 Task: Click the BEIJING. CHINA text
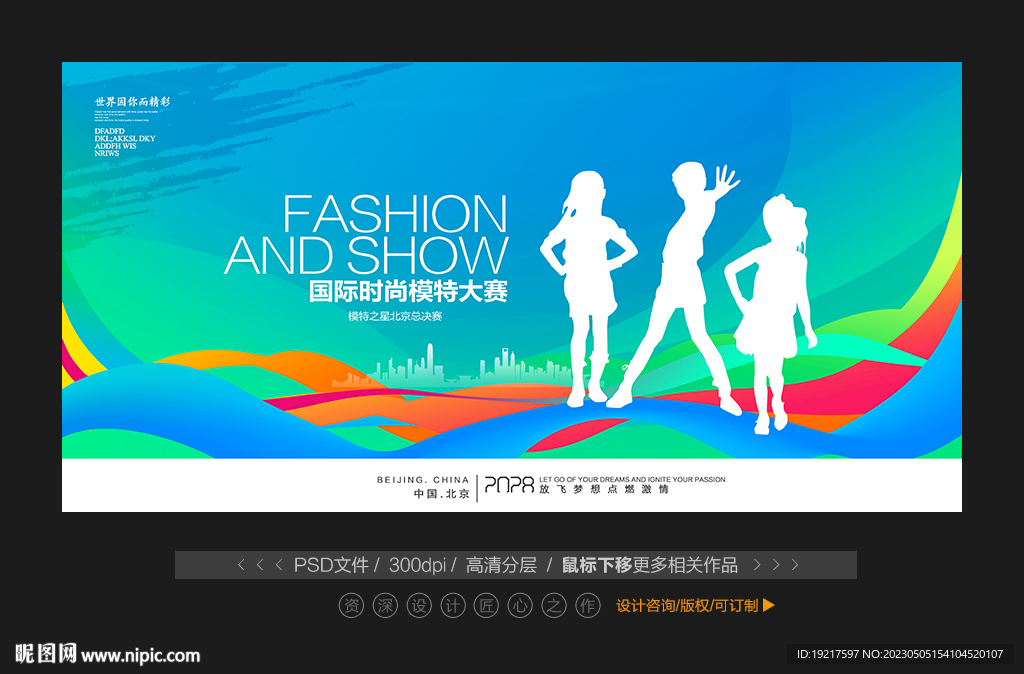[423, 479]
